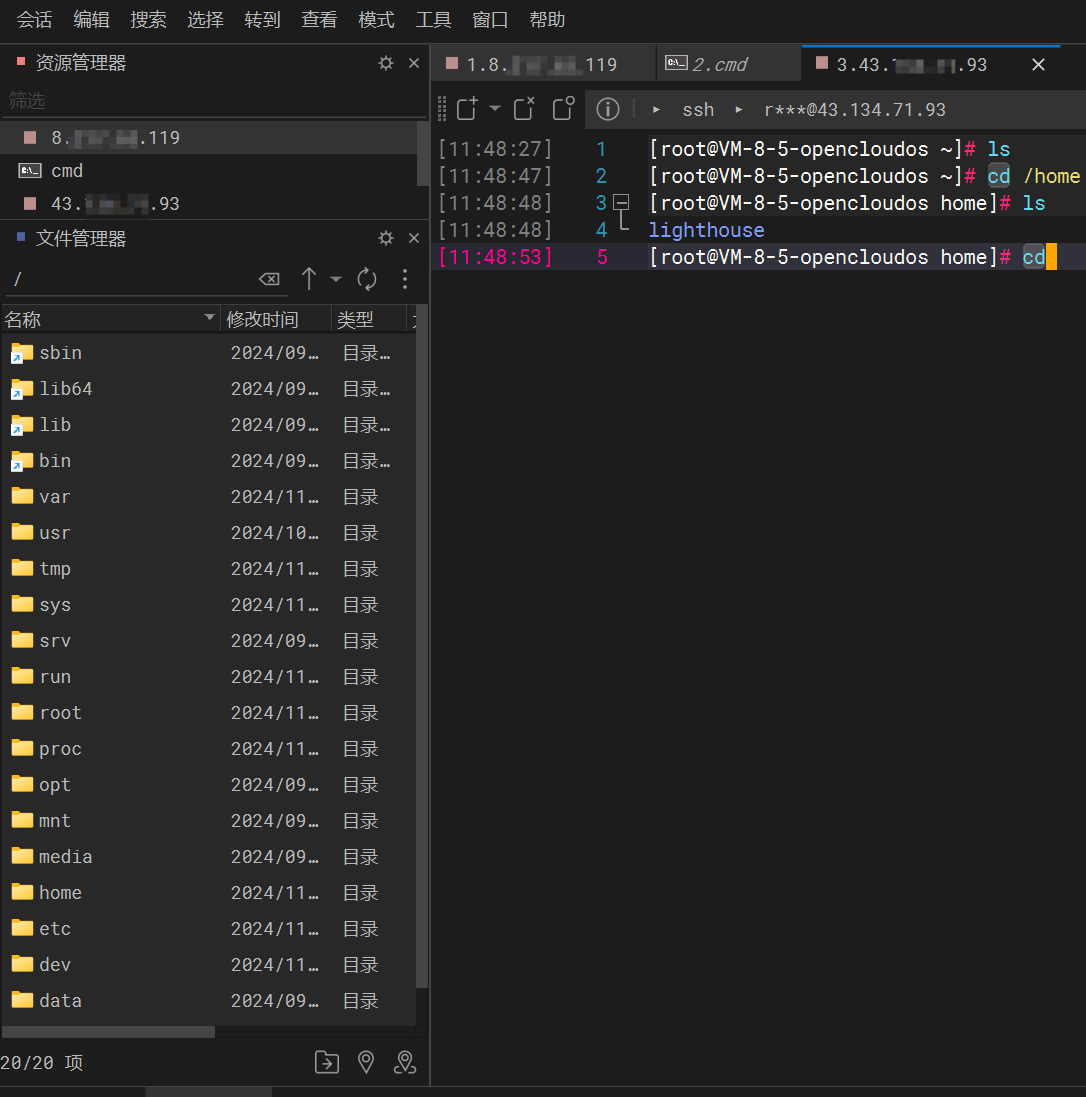Viewport: 1086px width, 1097px height.
Task: Switch to session tab ending in 119
Action: [544, 64]
